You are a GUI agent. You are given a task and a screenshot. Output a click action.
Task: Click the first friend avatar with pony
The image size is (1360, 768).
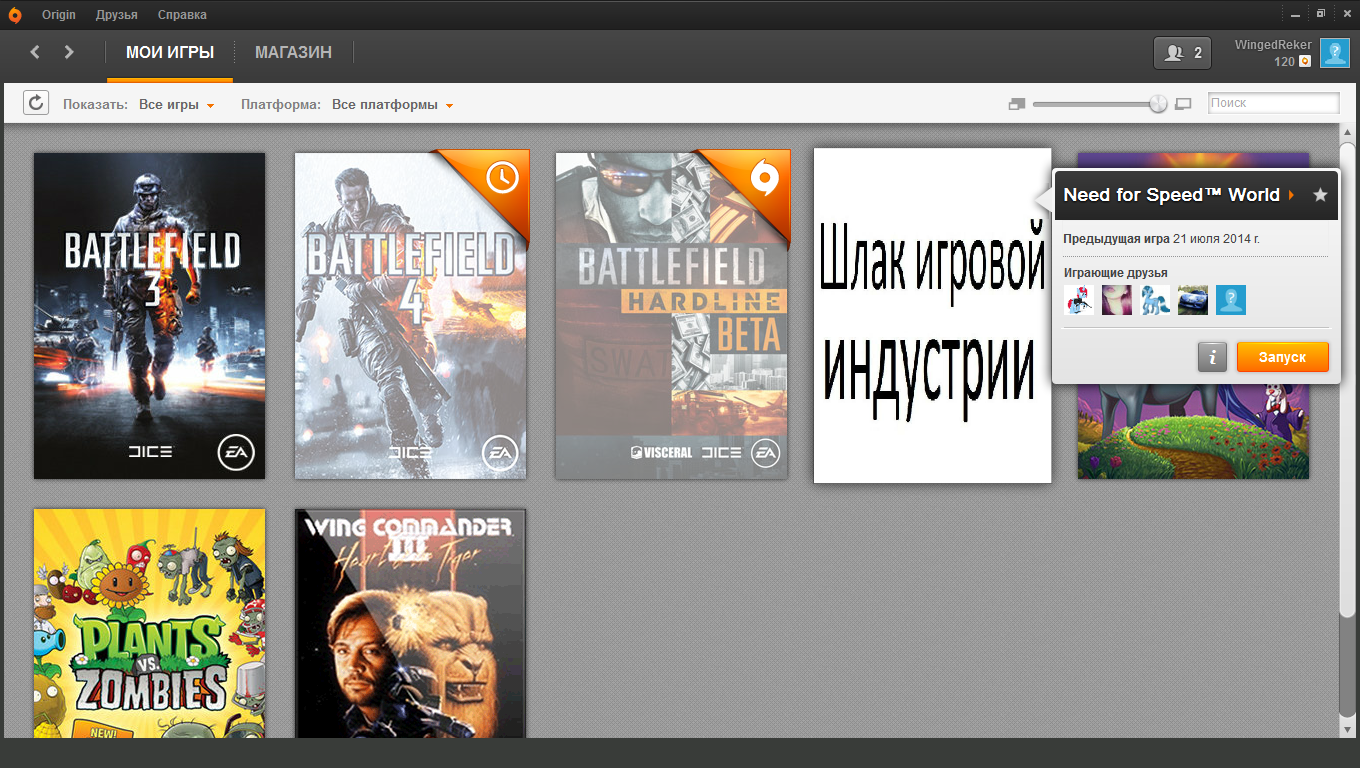pos(1079,300)
